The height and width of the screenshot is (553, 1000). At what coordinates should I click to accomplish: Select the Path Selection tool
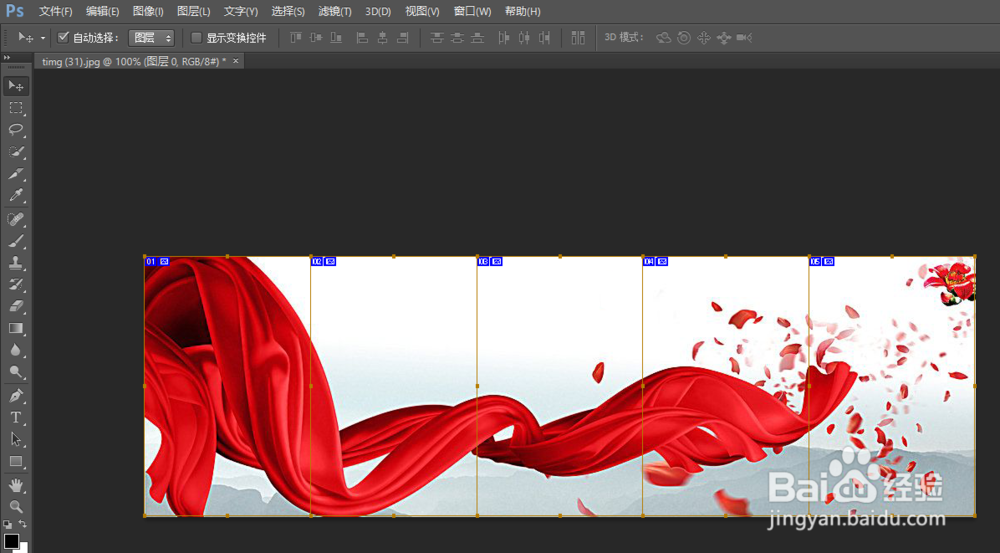(x=16, y=439)
